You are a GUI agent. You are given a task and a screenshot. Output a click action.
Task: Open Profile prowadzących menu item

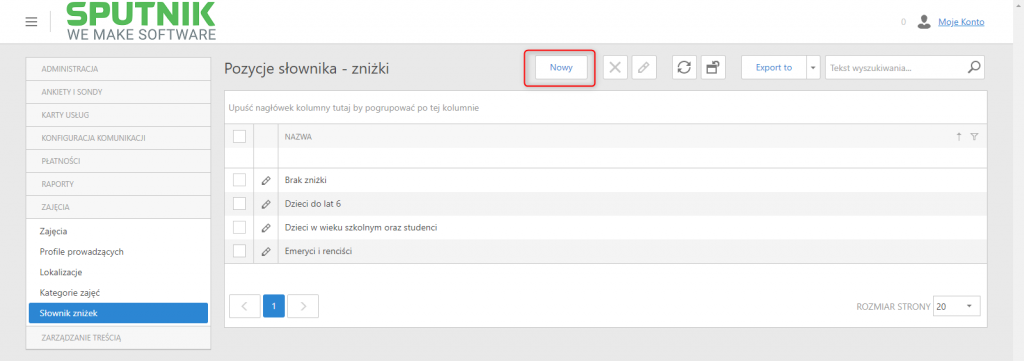point(82,251)
